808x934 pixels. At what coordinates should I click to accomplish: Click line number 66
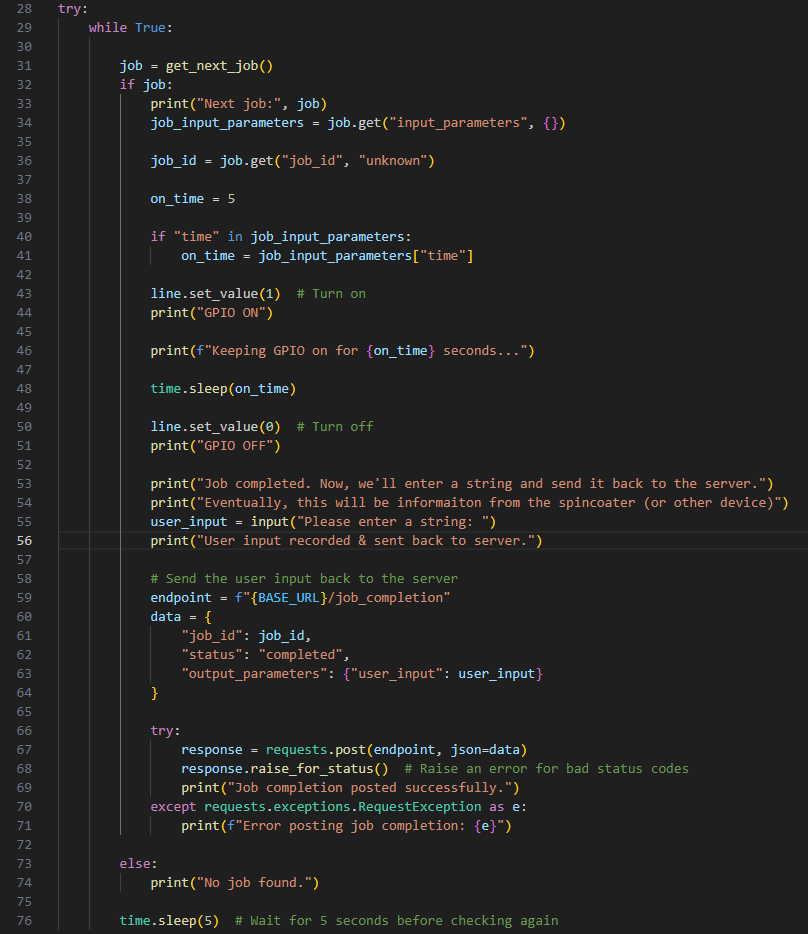tap(24, 731)
